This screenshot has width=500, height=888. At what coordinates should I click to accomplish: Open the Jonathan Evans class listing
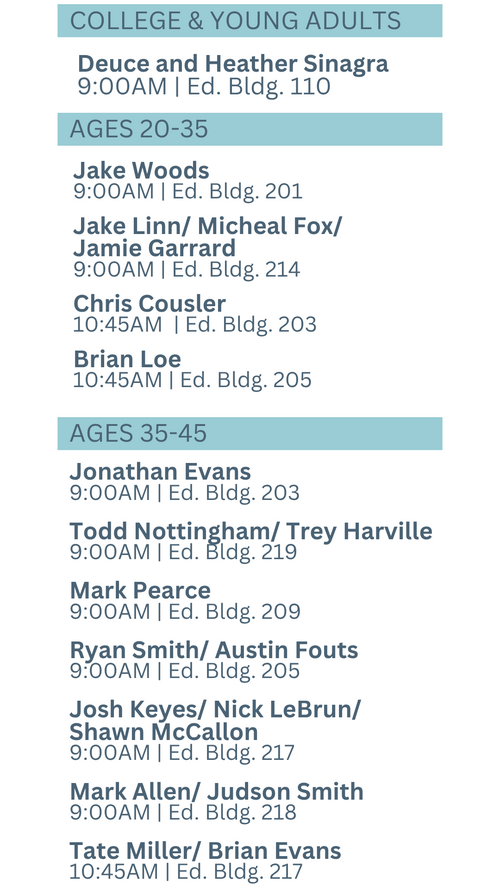point(160,472)
